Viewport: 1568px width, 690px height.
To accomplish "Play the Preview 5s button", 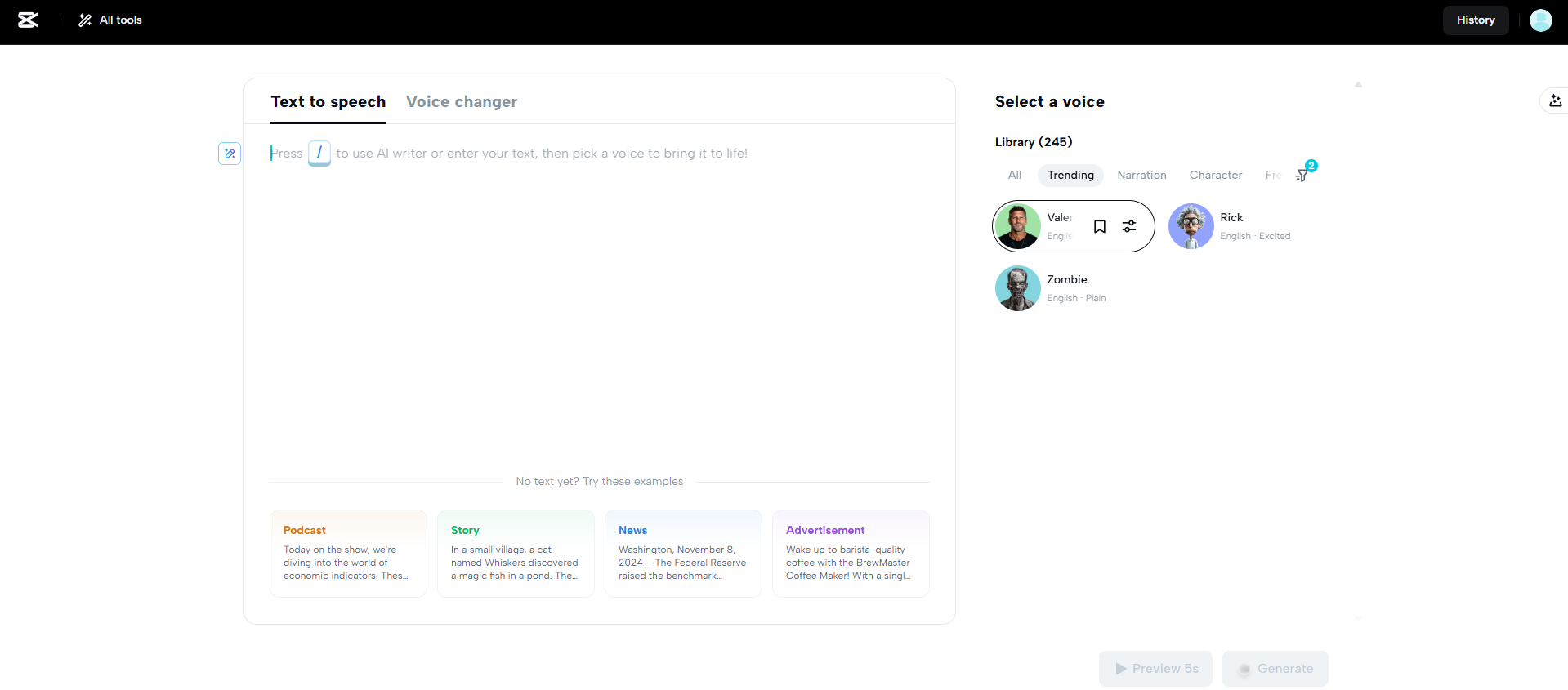I will click(x=1155, y=669).
